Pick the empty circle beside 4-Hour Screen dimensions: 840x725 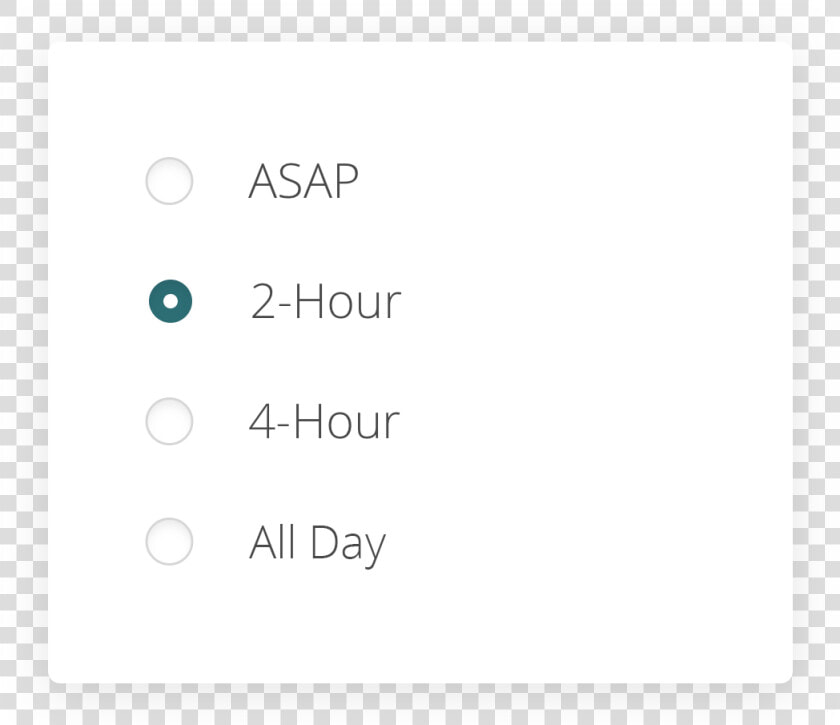point(169,421)
